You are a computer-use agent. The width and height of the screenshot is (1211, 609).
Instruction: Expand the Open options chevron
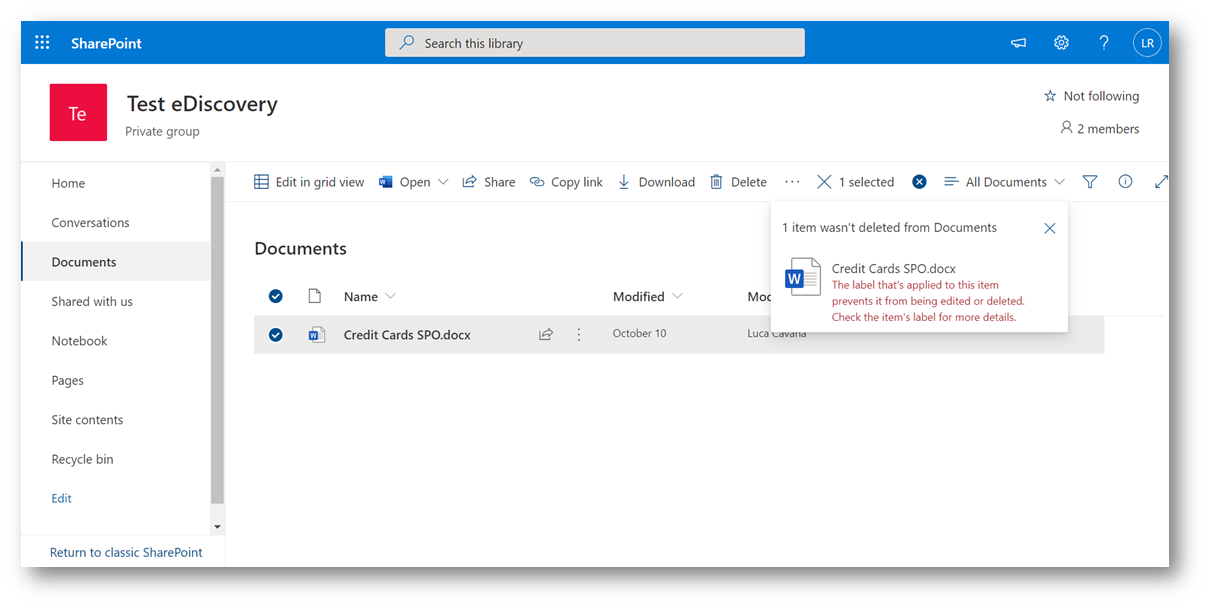[x=443, y=182]
